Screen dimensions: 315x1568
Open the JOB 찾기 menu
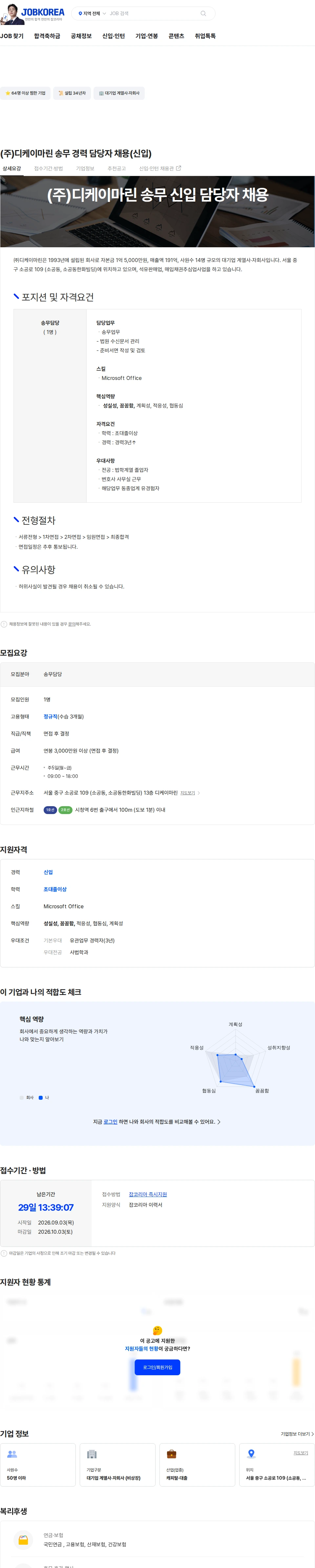pyautogui.click(x=12, y=36)
